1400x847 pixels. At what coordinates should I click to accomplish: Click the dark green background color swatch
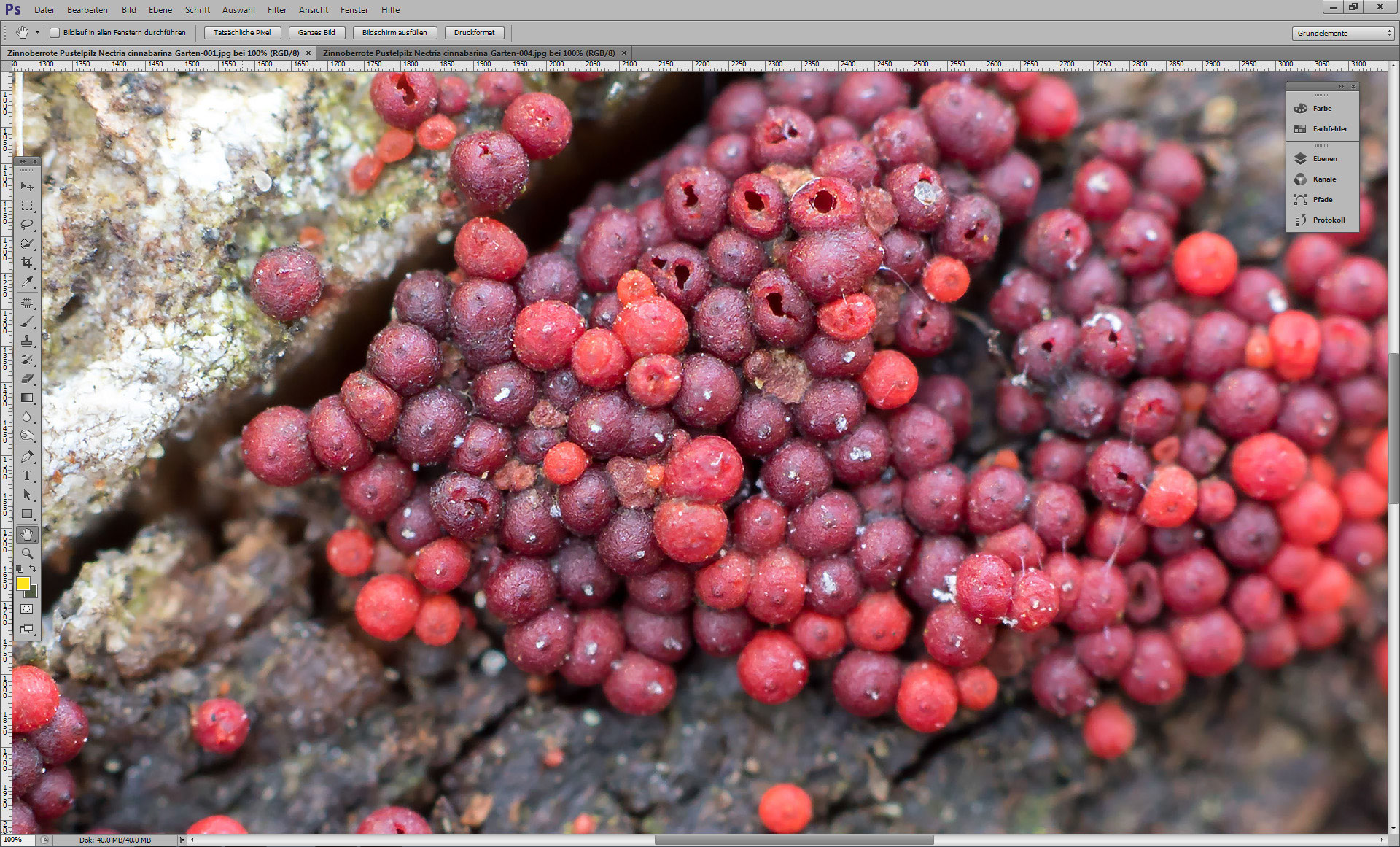click(33, 592)
